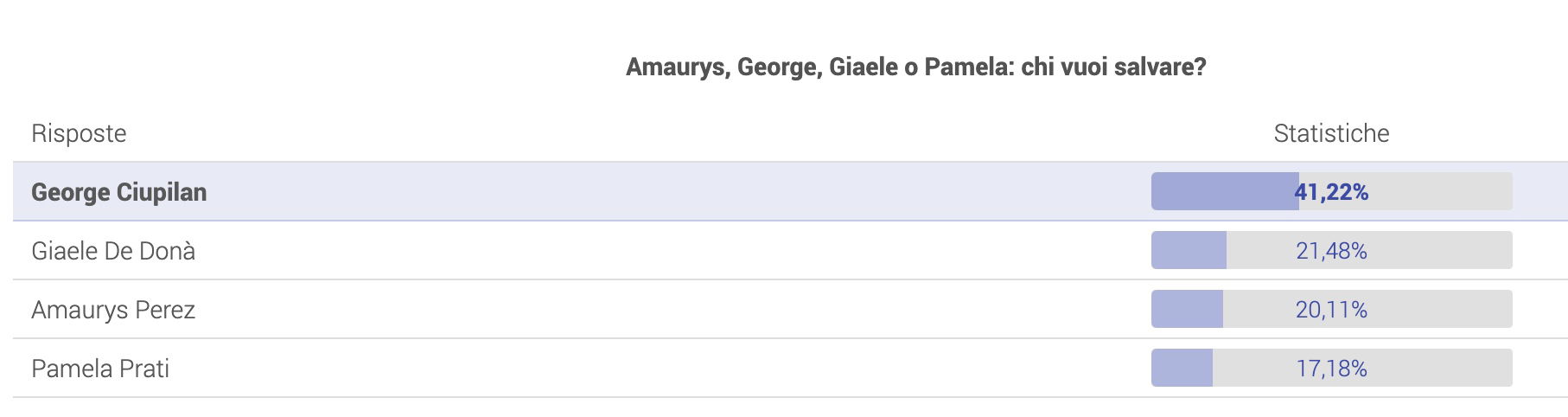
Task: Click the Statistiche column header
Action: pos(1331,133)
